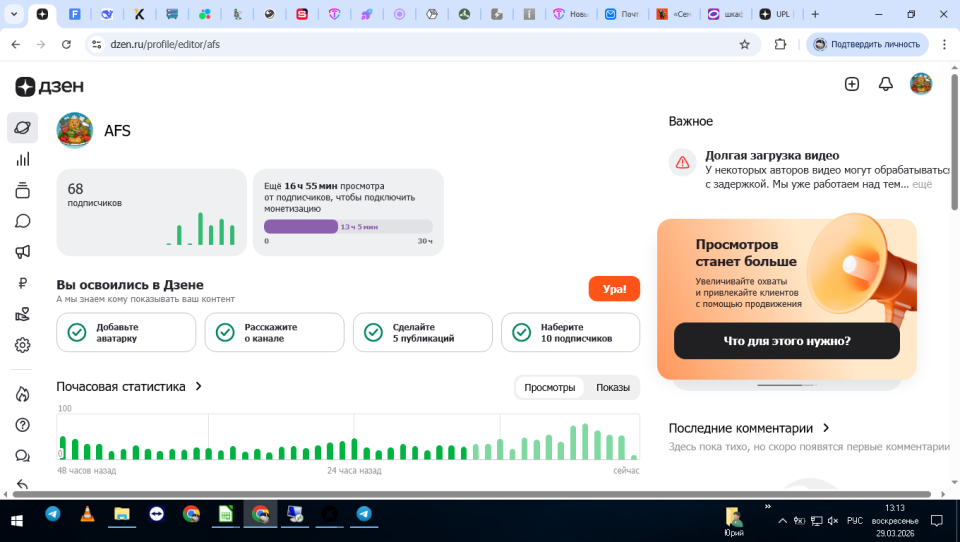Open the tab search dropdown arrow
This screenshot has width=960, height=542.
click(x=13, y=14)
